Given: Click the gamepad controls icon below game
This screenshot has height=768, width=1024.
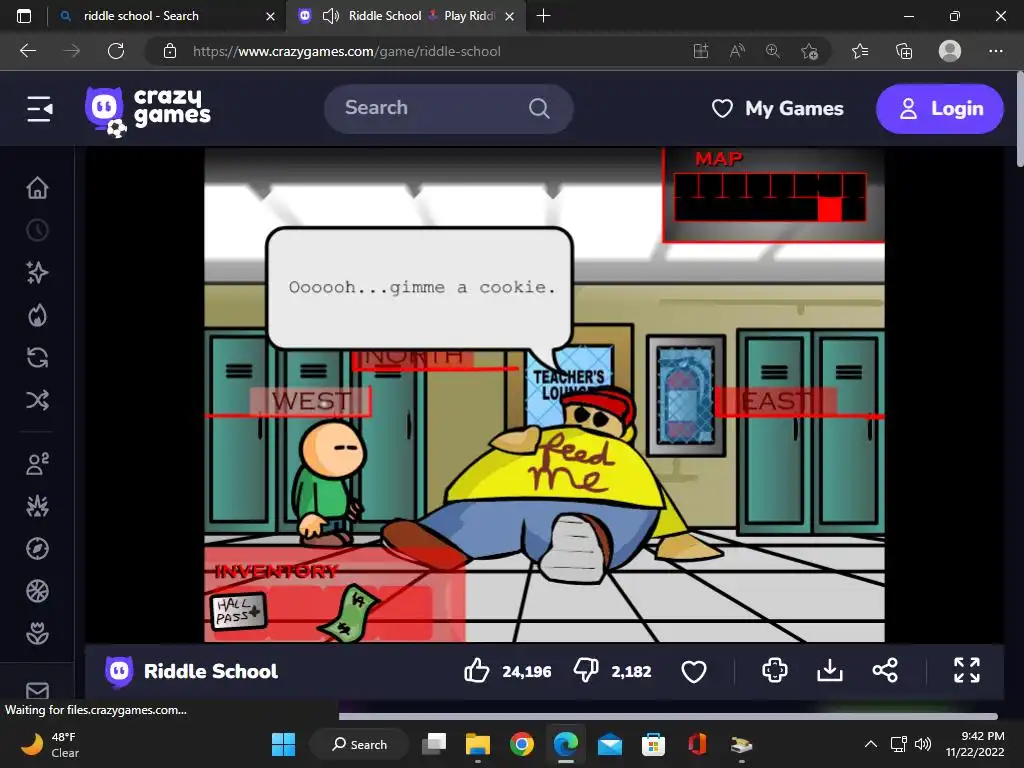Looking at the screenshot, I should (775, 671).
